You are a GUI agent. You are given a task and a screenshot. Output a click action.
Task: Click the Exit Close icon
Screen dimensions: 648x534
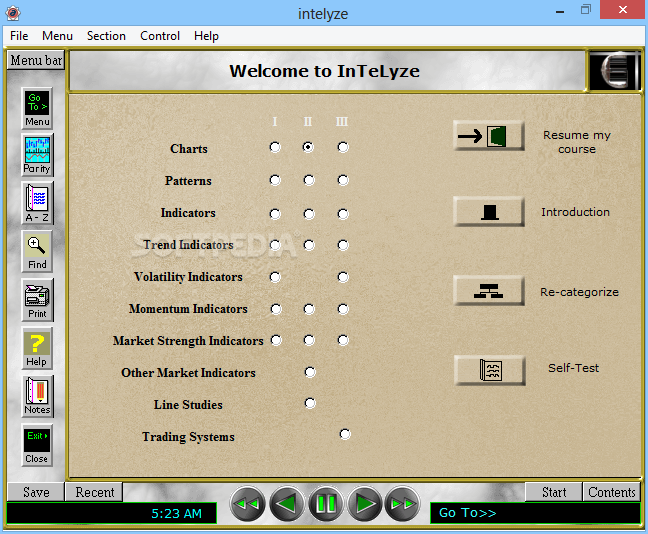[x=37, y=445]
